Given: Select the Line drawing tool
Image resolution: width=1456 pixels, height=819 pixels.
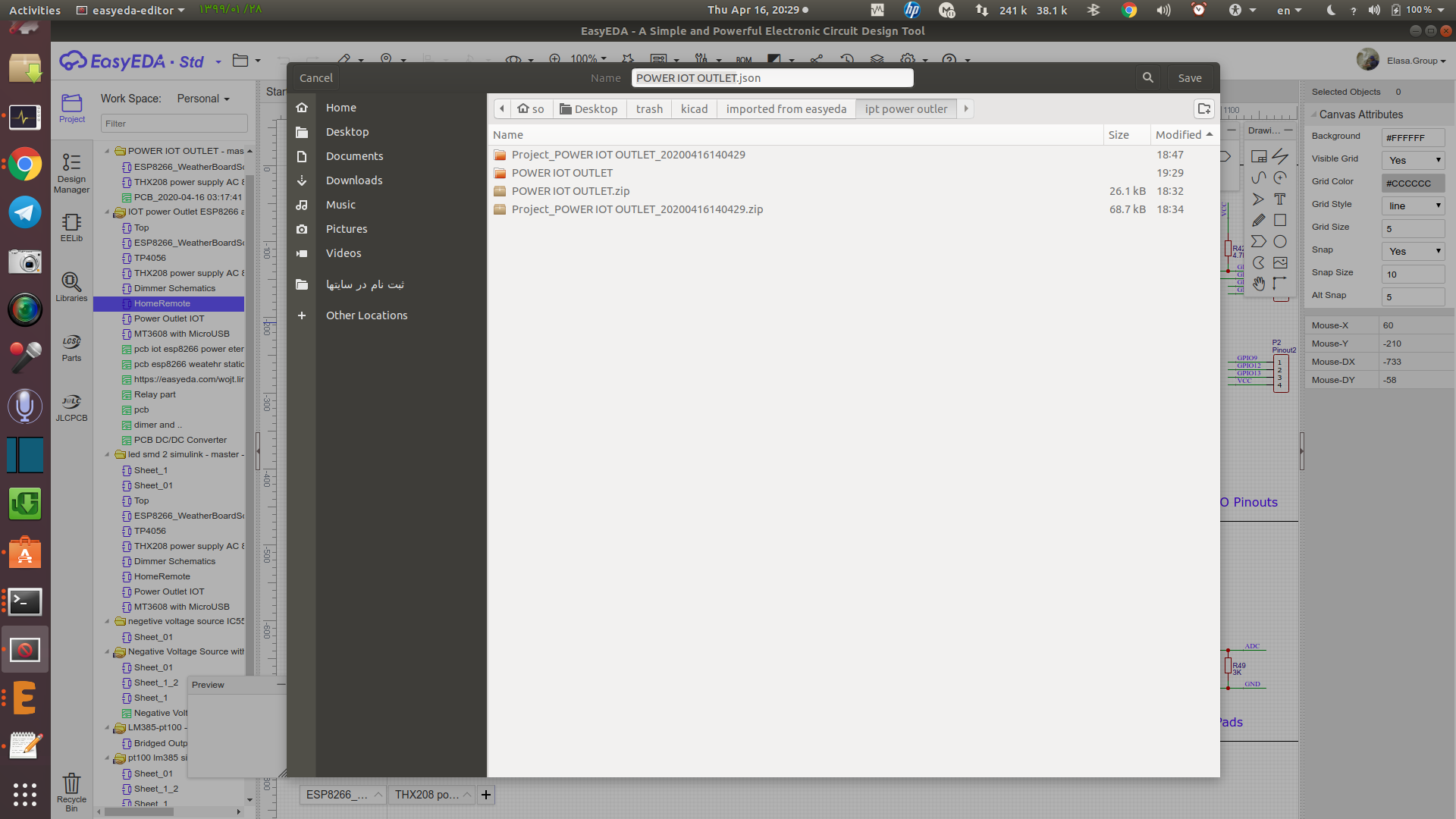Looking at the screenshot, I should pos(1280,156).
